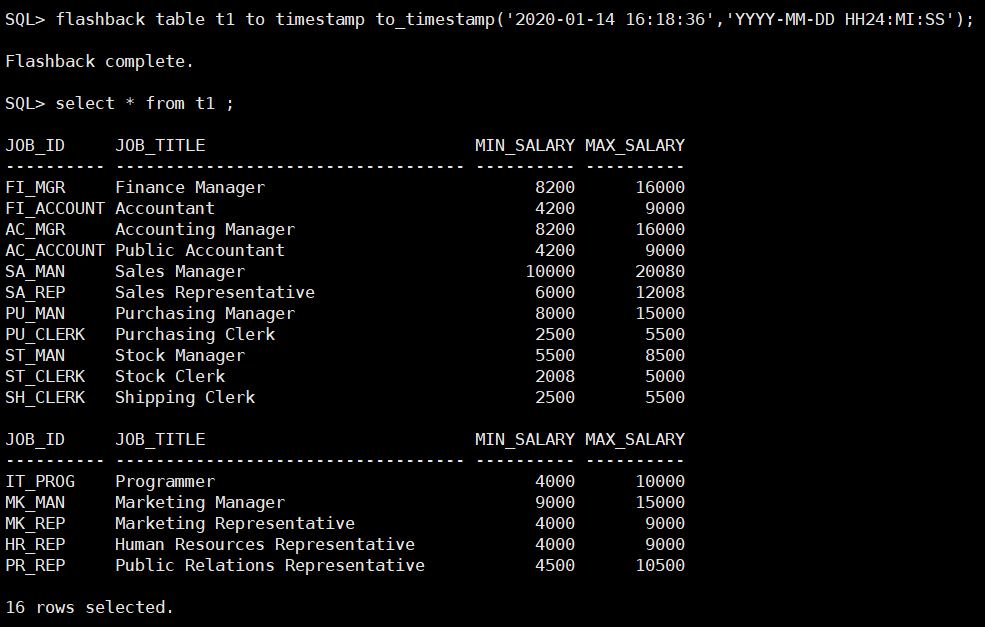The width and height of the screenshot is (985, 627).
Task: Click the Shipping Clerk row entry
Action: tap(185, 397)
